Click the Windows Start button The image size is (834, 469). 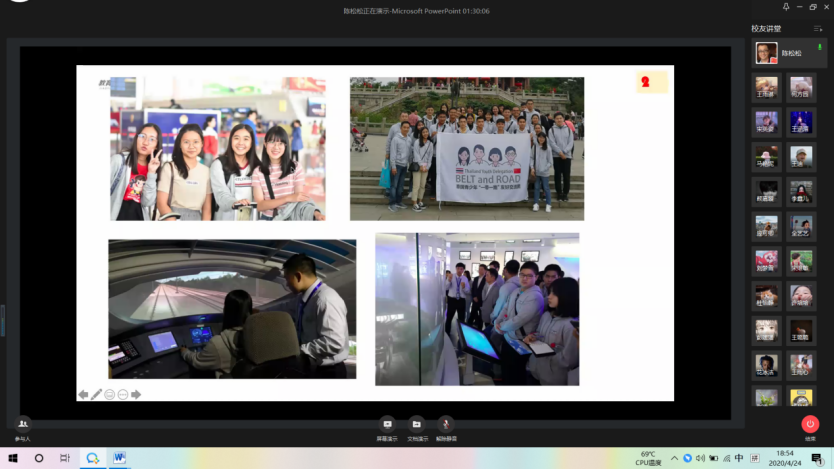click(x=13, y=458)
